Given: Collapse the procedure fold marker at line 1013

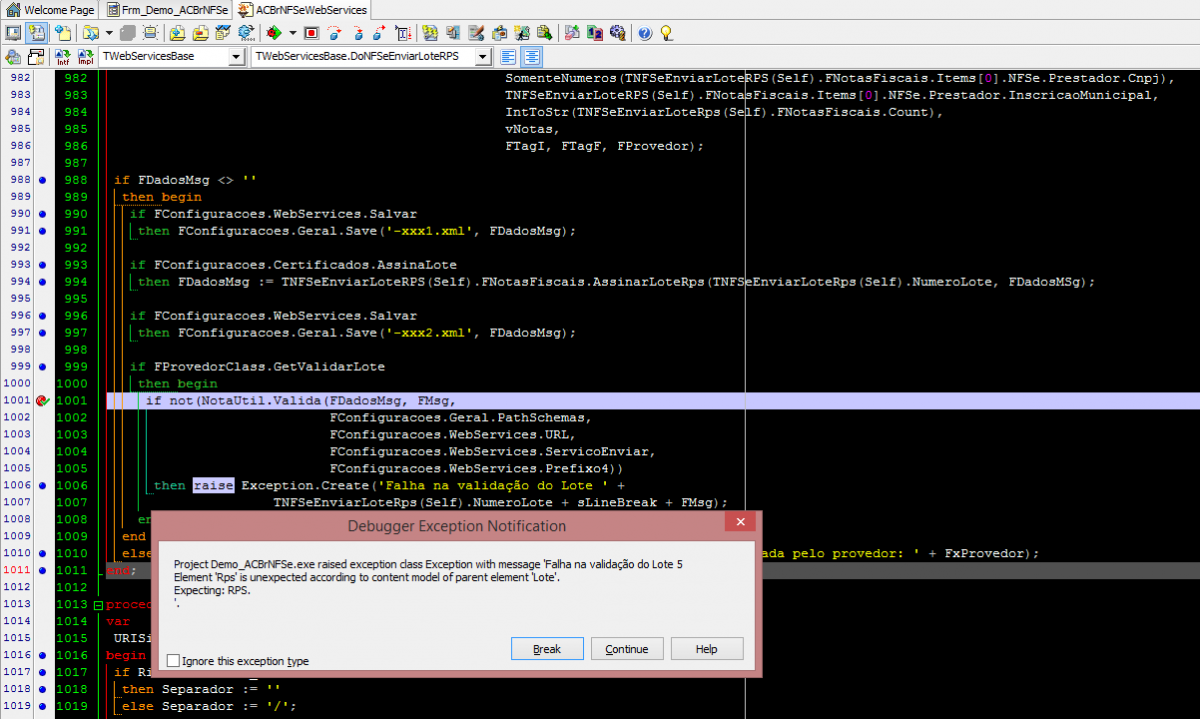Looking at the screenshot, I should point(98,605).
